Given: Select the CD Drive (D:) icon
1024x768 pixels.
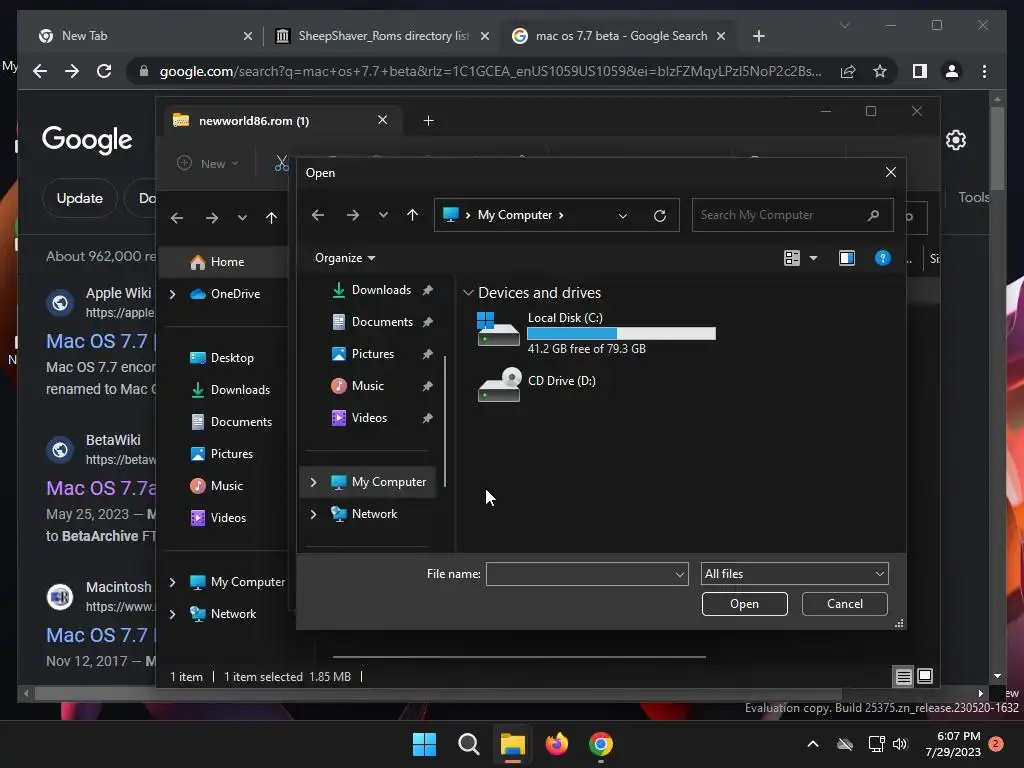Looking at the screenshot, I should [499, 384].
